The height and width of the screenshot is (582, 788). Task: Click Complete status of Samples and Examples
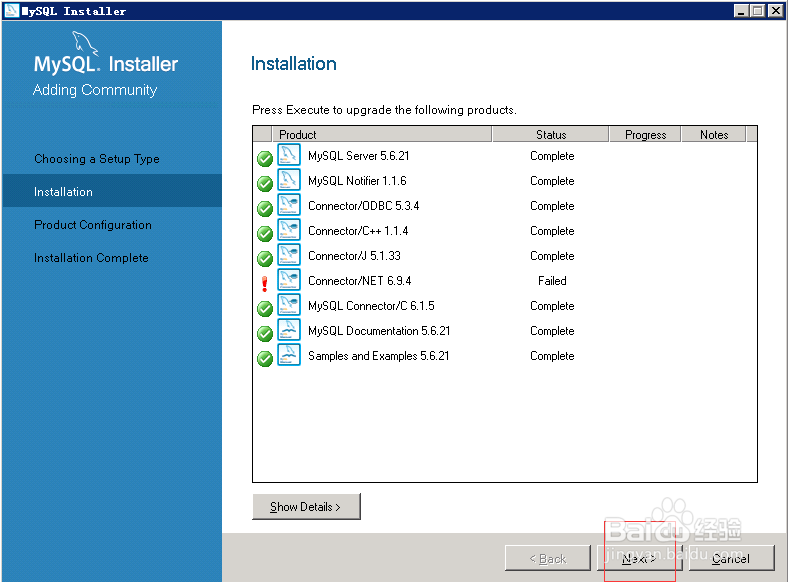click(x=552, y=356)
